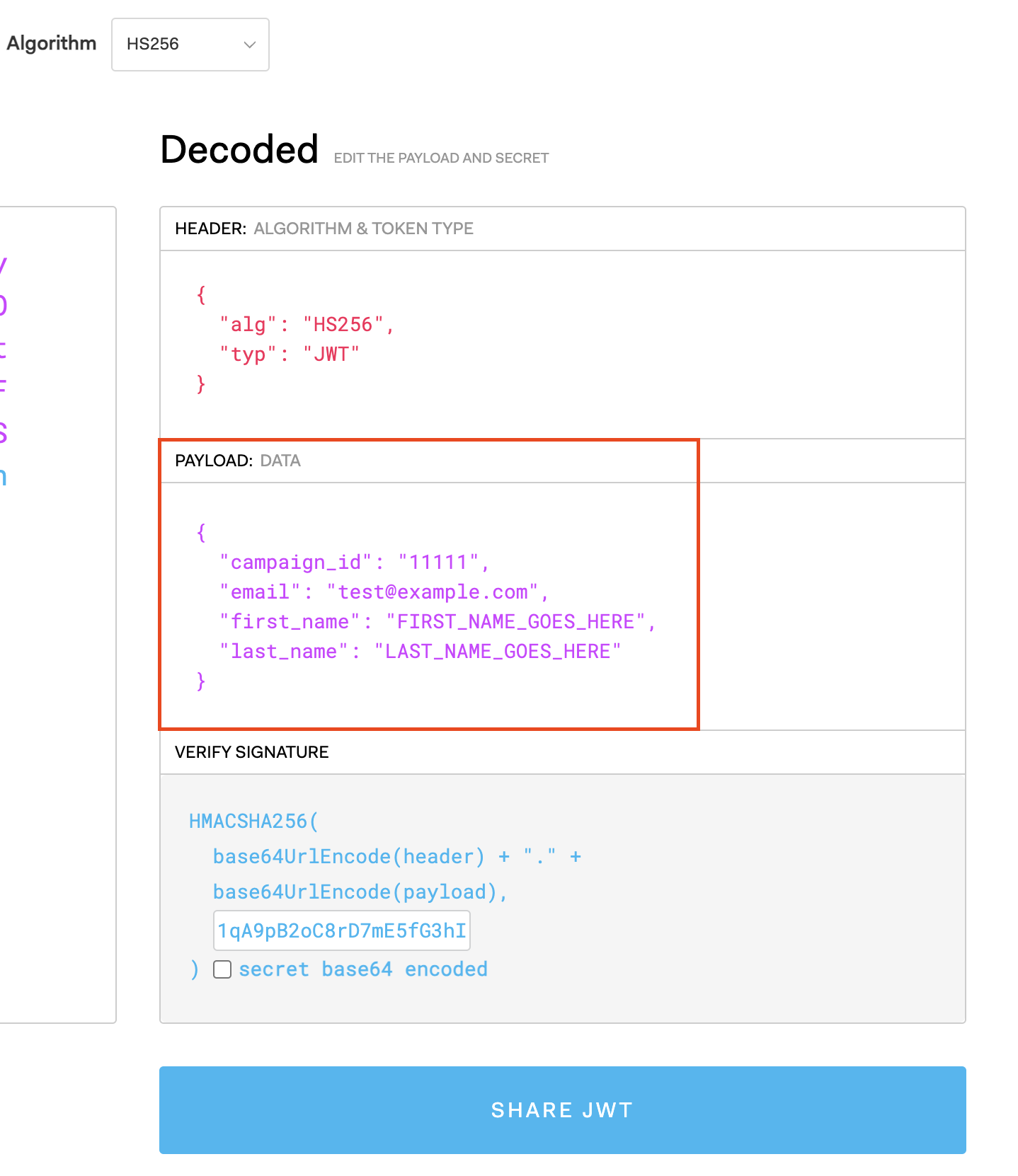Viewport: 1018px width, 1176px height.
Task: Click the FIRST_NAME_GOES_HERE value in payload
Action: pyautogui.click(x=515, y=622)
